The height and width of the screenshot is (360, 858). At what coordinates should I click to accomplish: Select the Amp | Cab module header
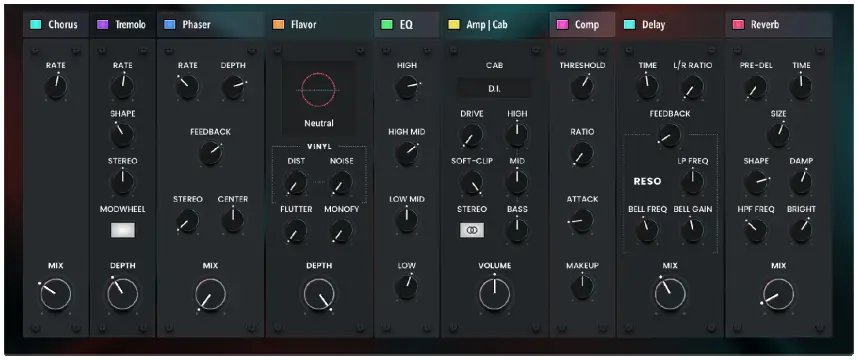494,25
